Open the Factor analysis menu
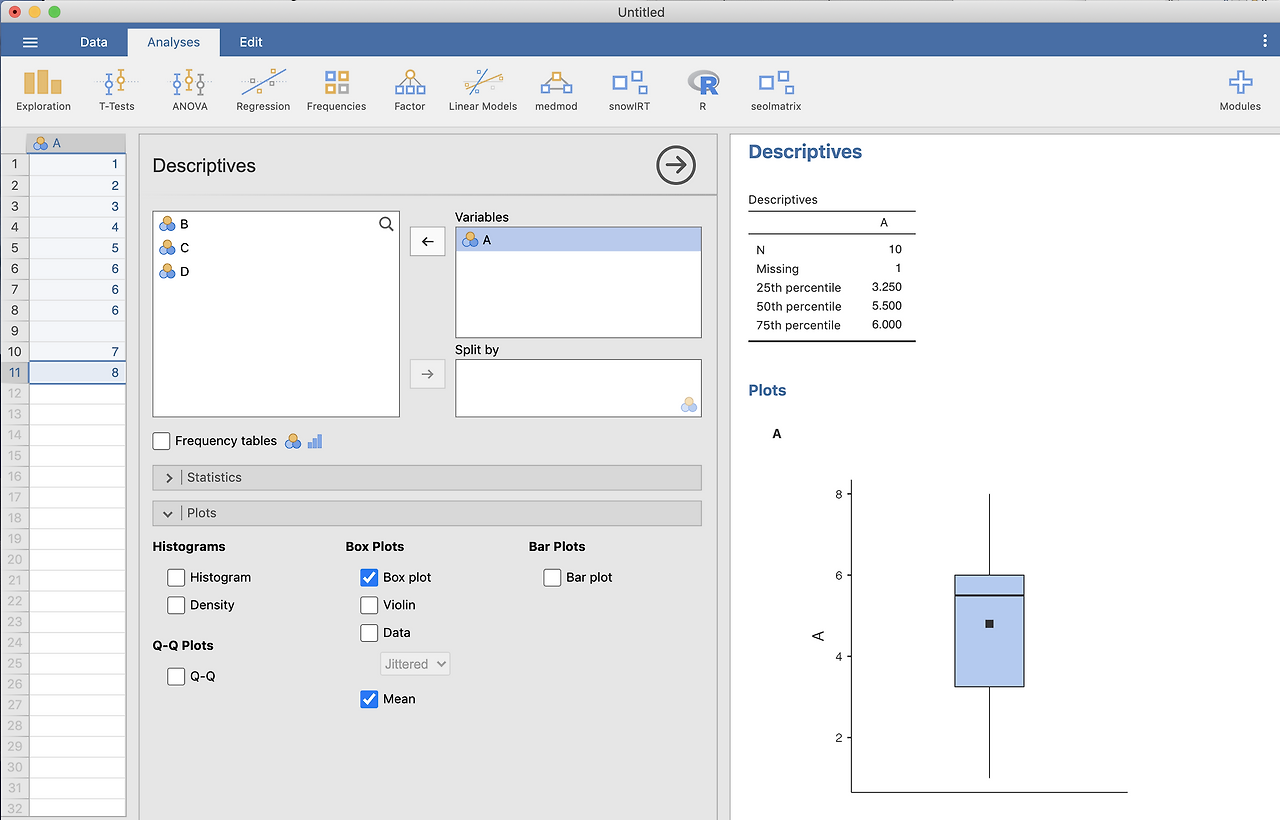 [410, 89]
